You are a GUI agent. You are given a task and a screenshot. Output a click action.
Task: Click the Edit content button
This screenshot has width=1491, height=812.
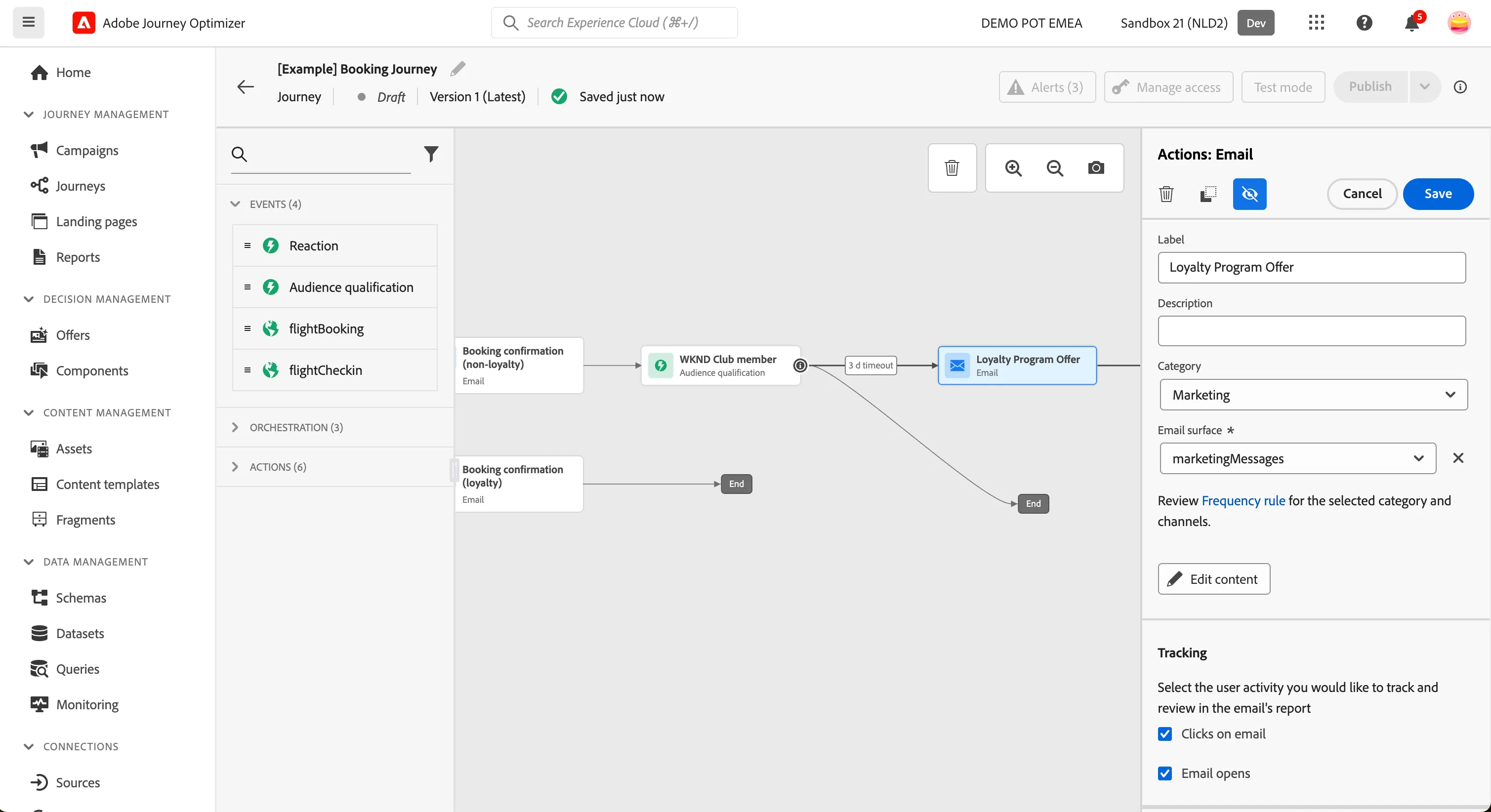1214,579
